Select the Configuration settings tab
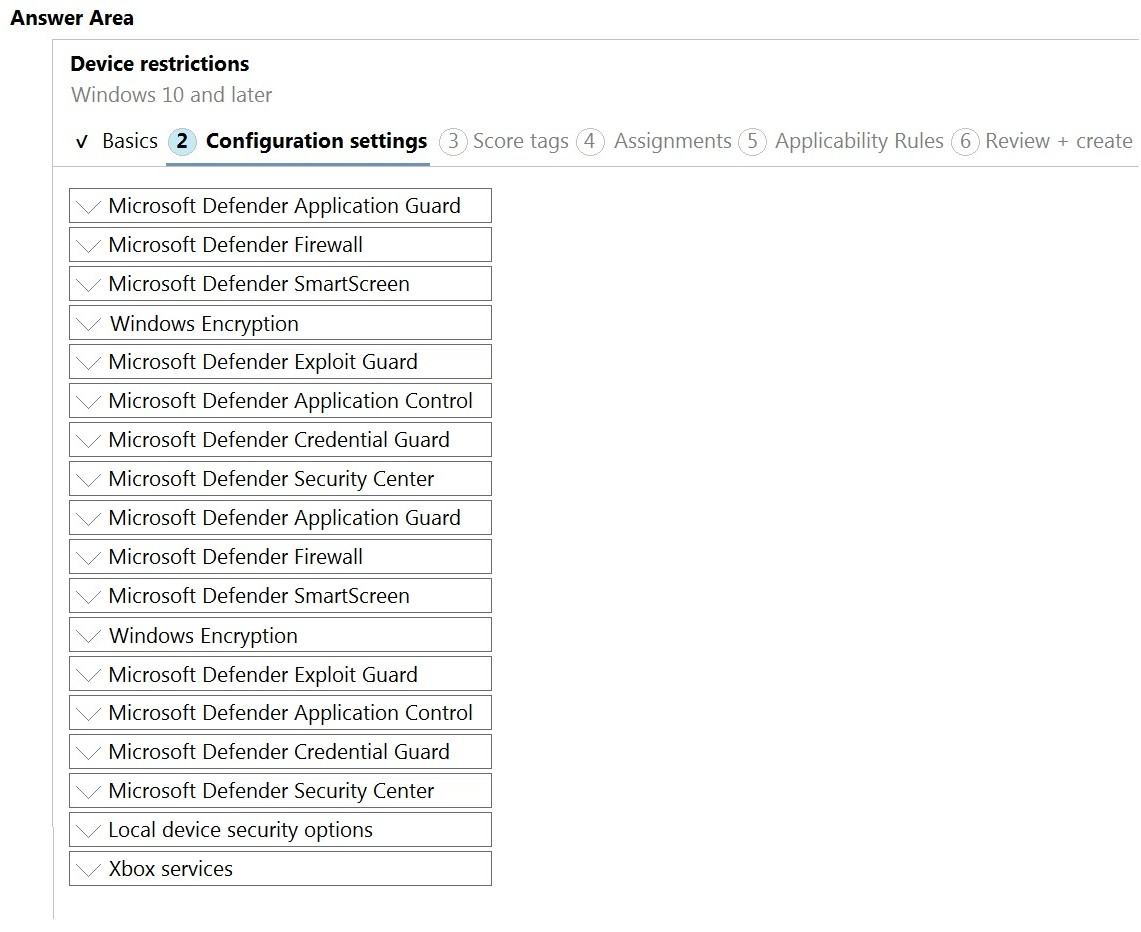The height and width of the screenshot is (932, 1141). [298, 141]
